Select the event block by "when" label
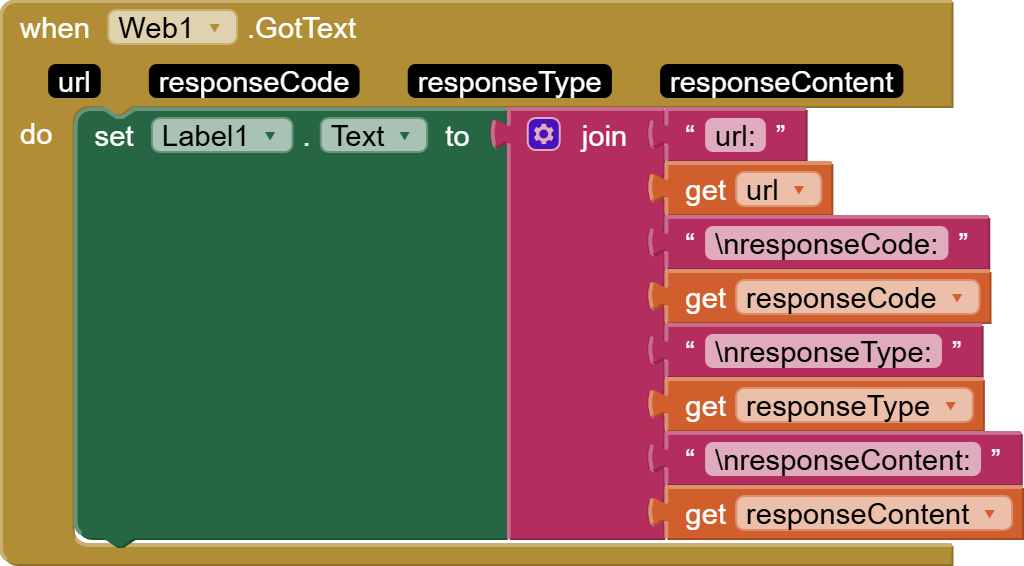This screenshot has width=1024, height=566. (x=54, y=28)
